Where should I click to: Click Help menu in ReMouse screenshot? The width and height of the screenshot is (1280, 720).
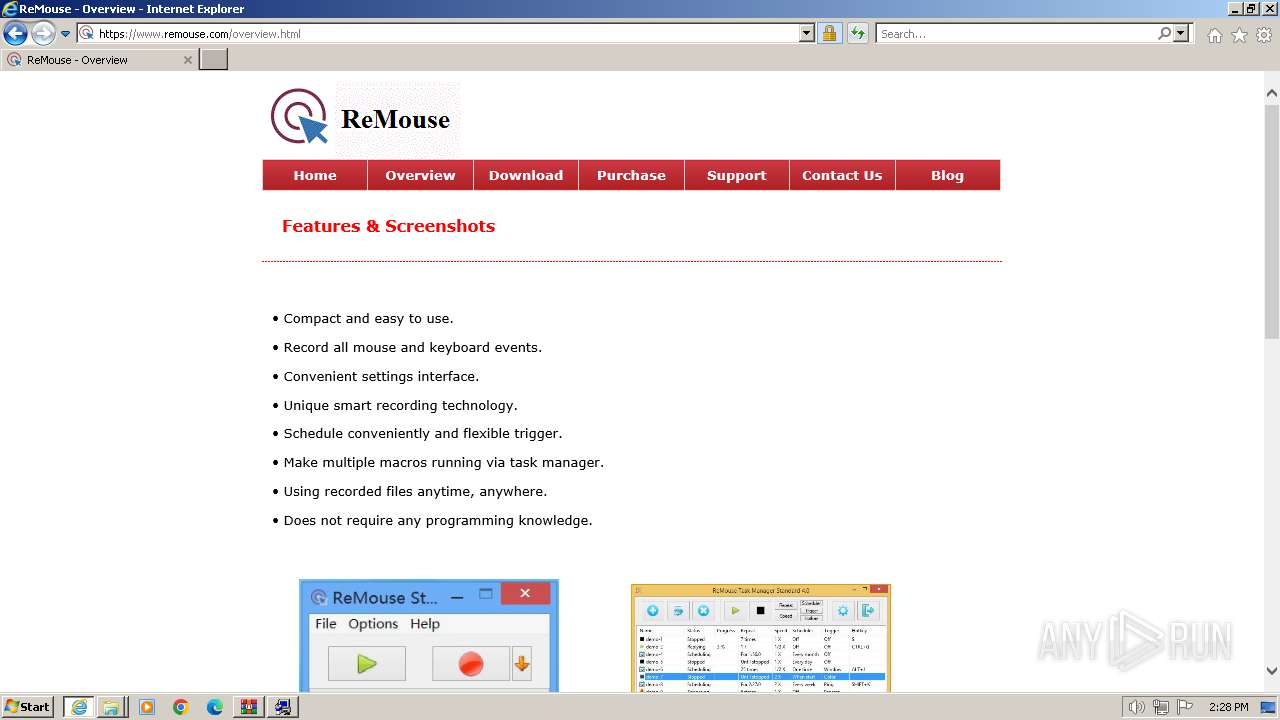tap(425, 623)
